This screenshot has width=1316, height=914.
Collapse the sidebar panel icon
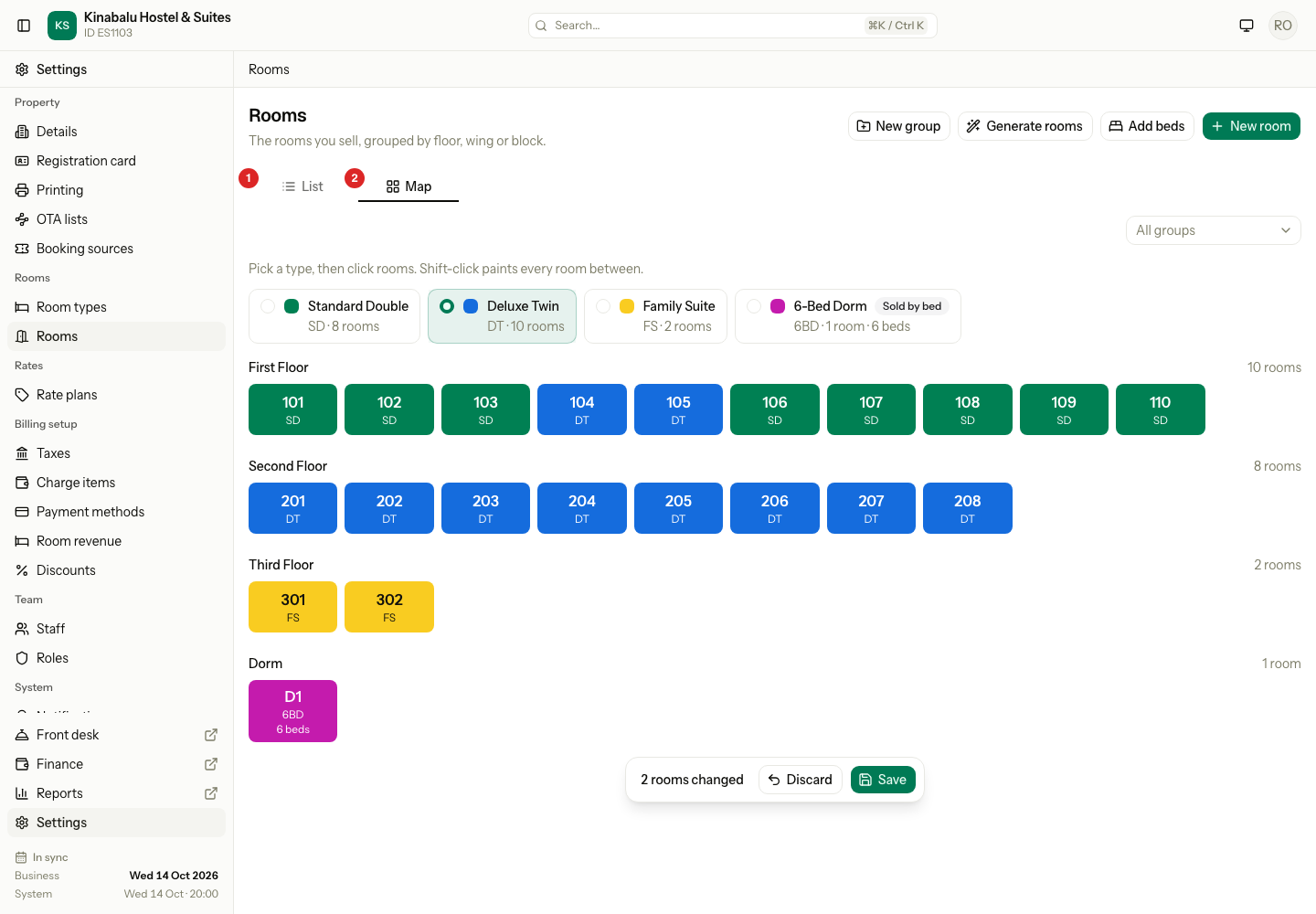pos(24,26)
